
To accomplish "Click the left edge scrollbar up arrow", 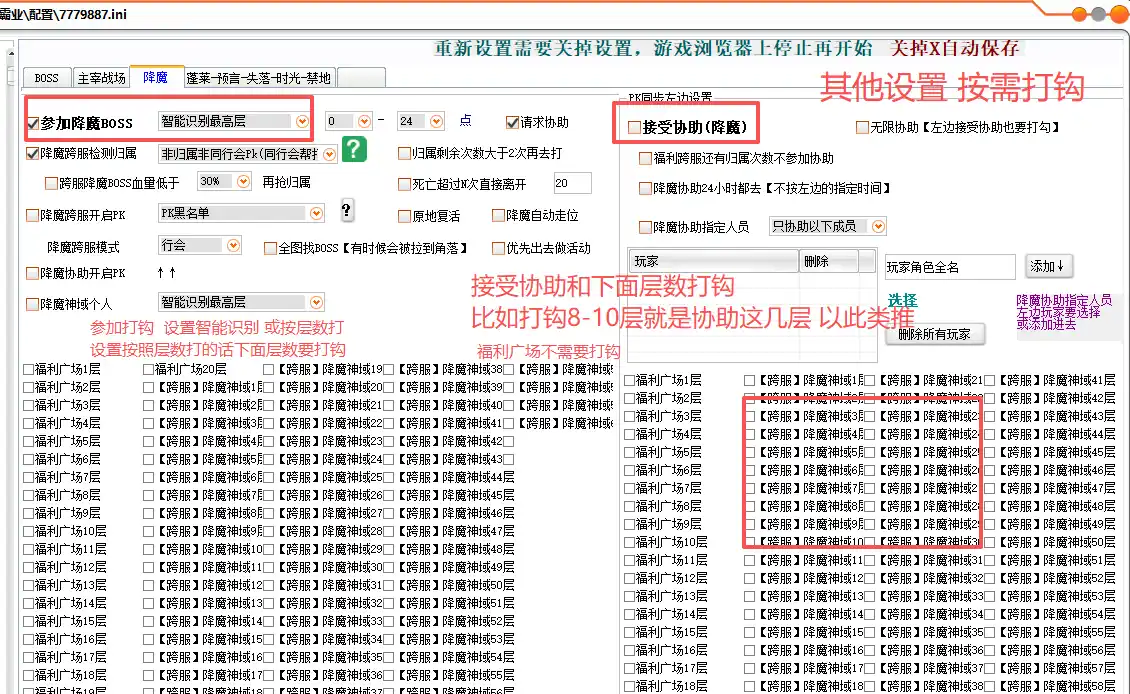I will coord(10,53).
